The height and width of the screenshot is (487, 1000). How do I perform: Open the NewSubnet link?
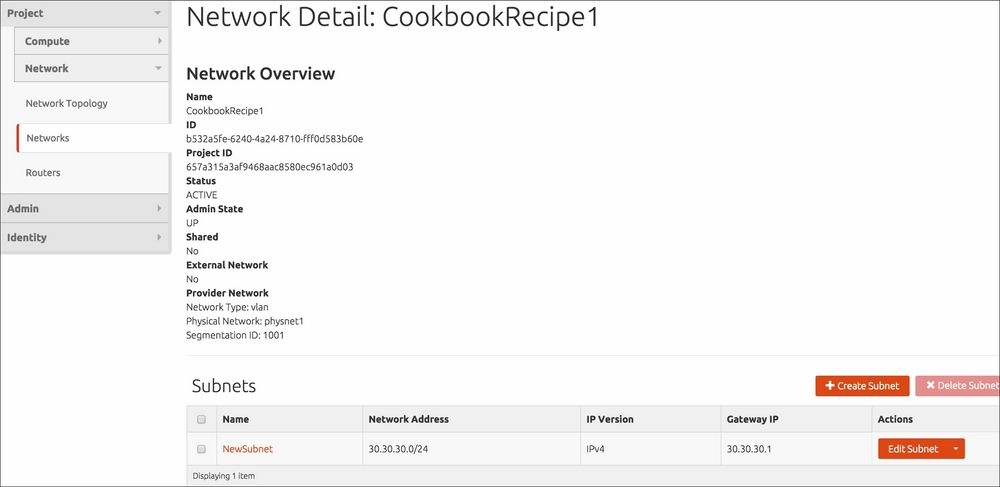click(247, 449)
